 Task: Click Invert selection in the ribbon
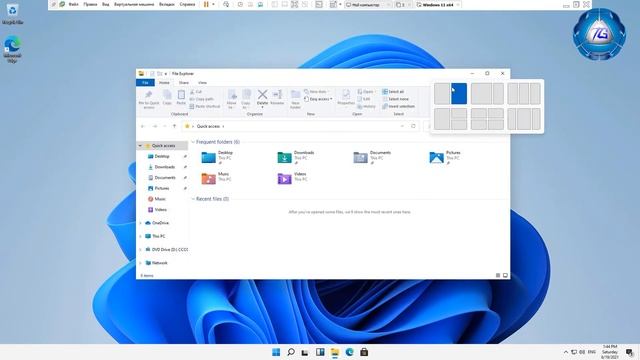[x=398, y=106]
